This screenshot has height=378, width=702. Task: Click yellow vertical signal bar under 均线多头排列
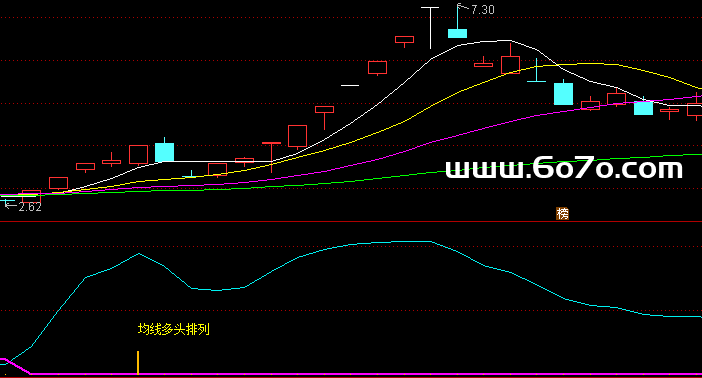click(x=138, y=362)
